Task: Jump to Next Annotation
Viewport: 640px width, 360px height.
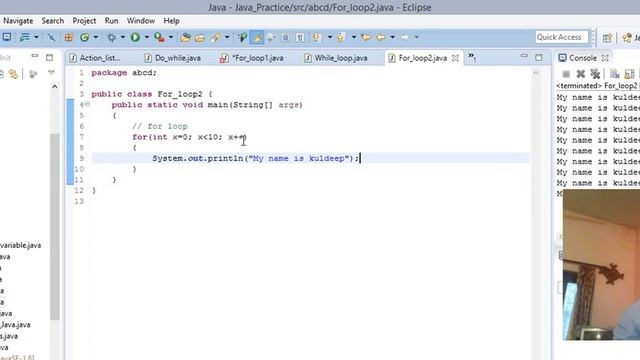Action: click(x=316, y=38)
